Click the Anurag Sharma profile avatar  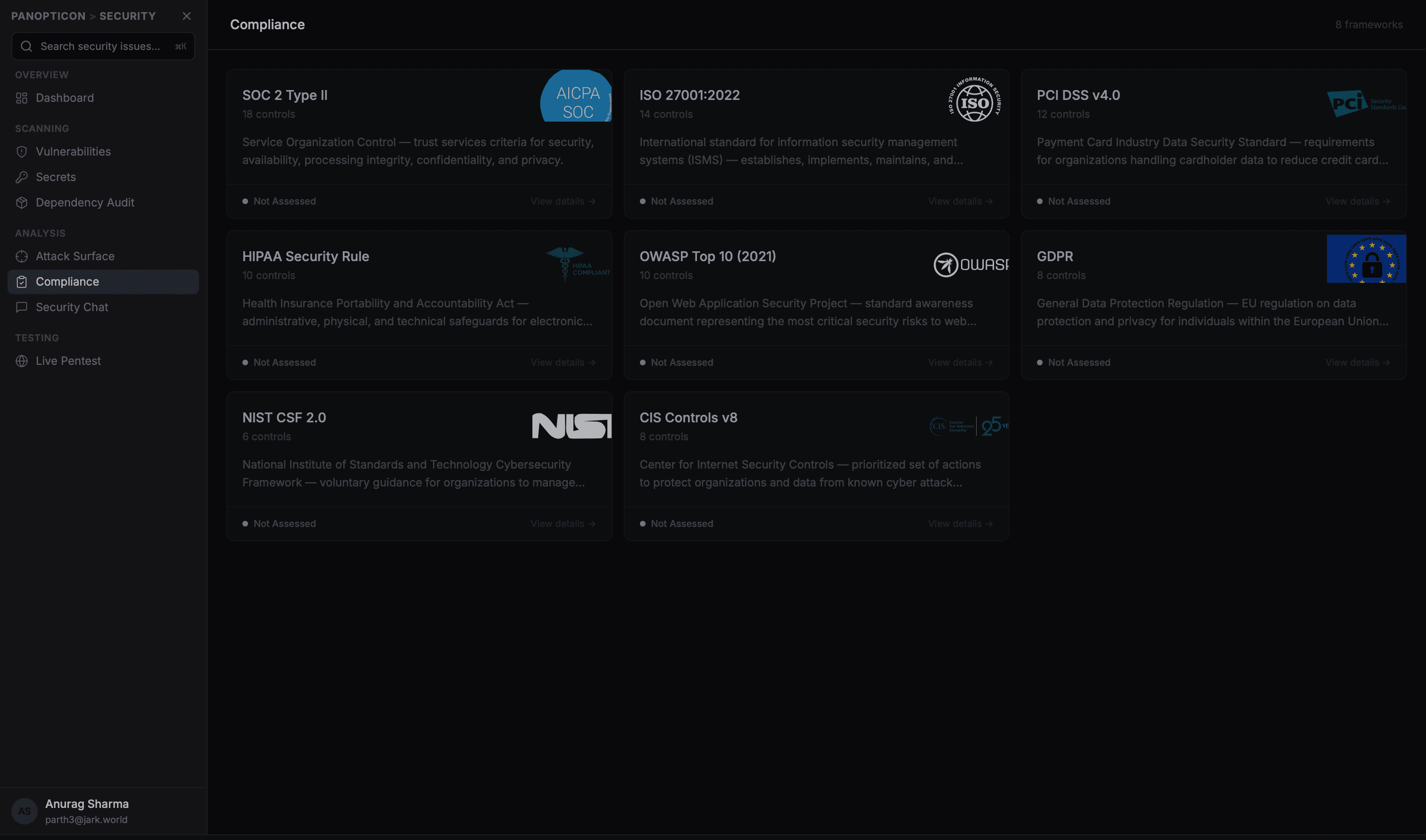pyautogui.click(x=24, y=811)
